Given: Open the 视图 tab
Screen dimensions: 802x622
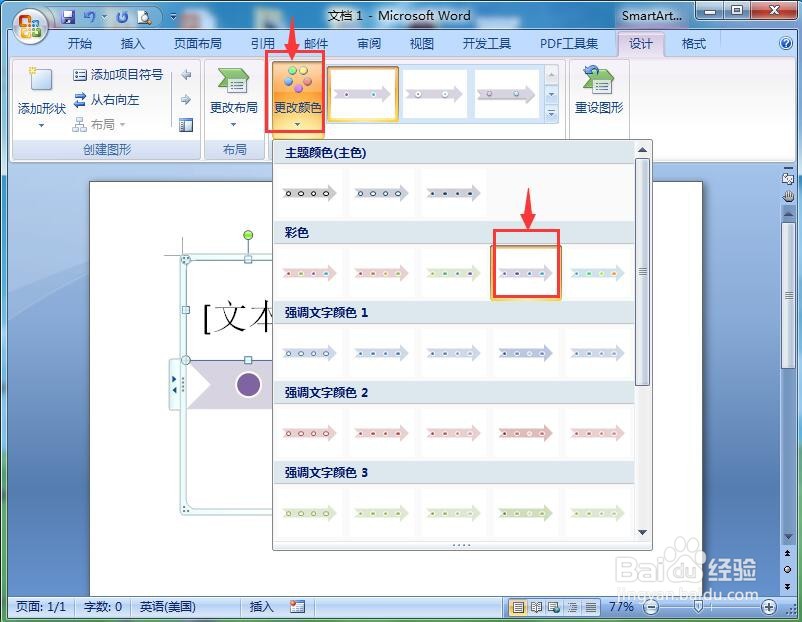Looking at the screenshot, I should (x=421, y=43).
